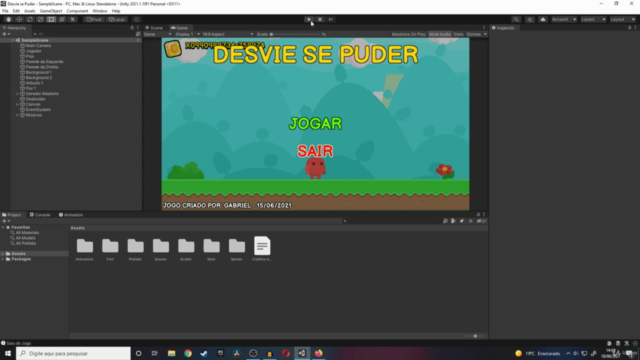Open the Layout dropdown
This screenshot has height=360, width=640.
click(622, 20)
